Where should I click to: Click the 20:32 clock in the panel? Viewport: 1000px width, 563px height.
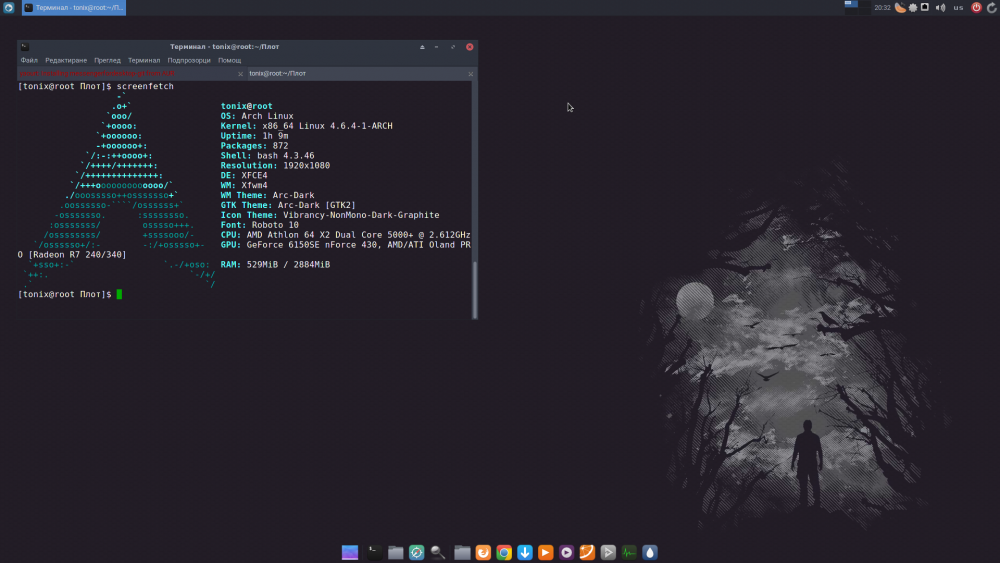(x=882, y=8)
